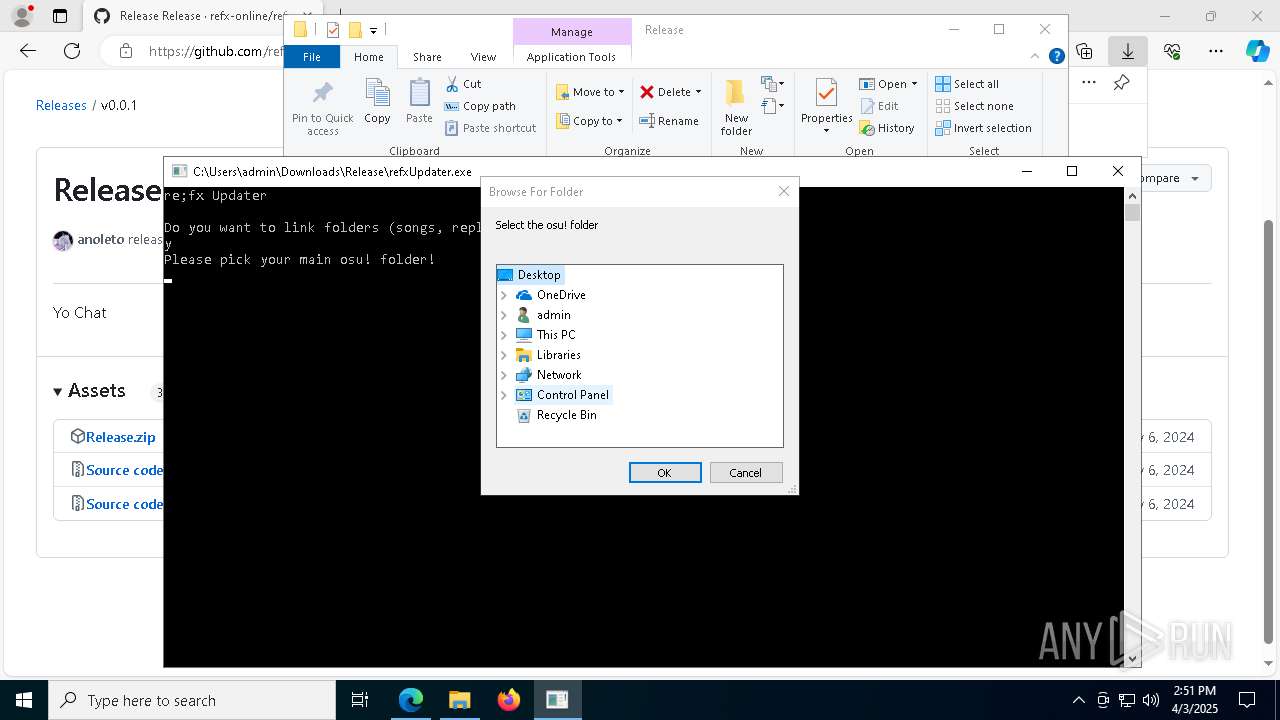Collapse the Explorer ribbon with chevron

1036,57
